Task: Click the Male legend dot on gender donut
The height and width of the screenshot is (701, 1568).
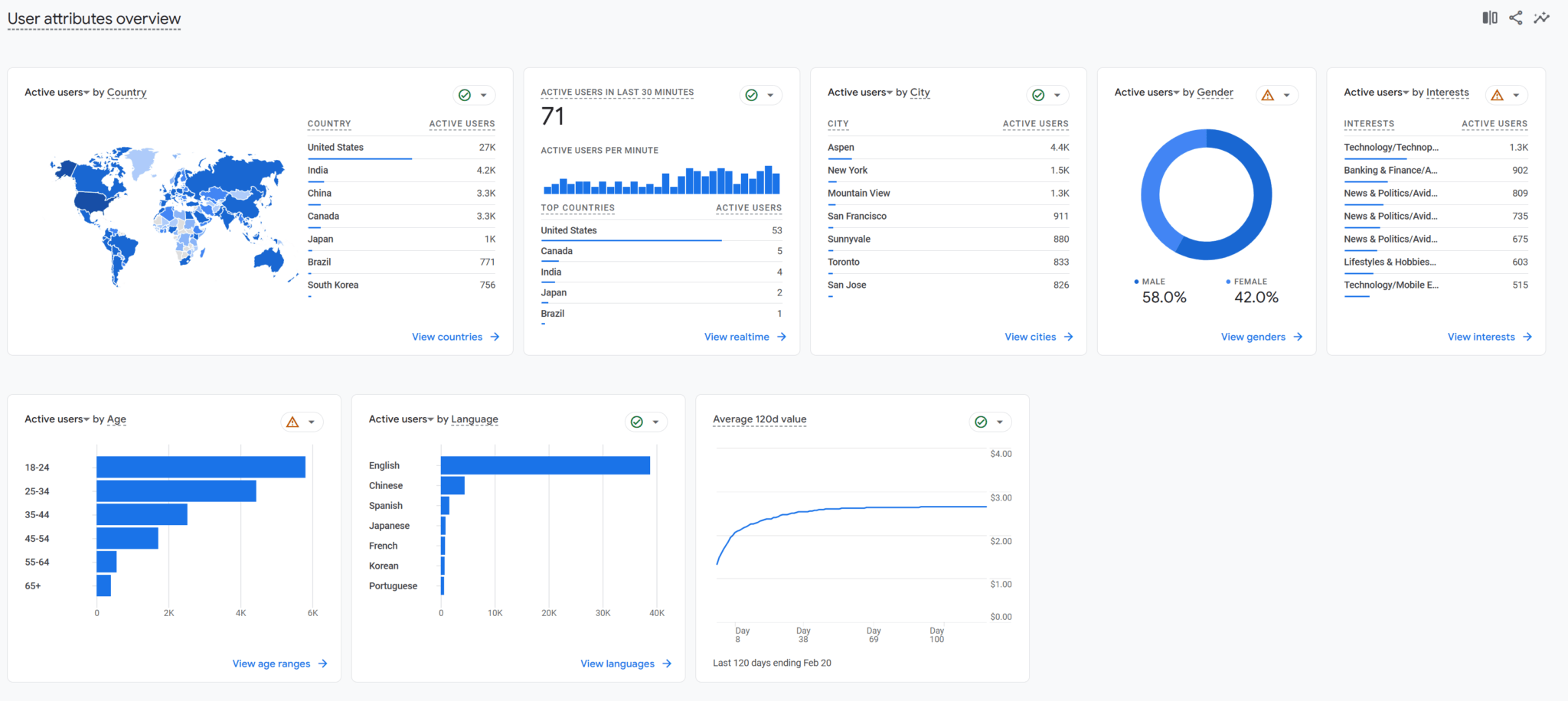Action: click(1136, 282)
